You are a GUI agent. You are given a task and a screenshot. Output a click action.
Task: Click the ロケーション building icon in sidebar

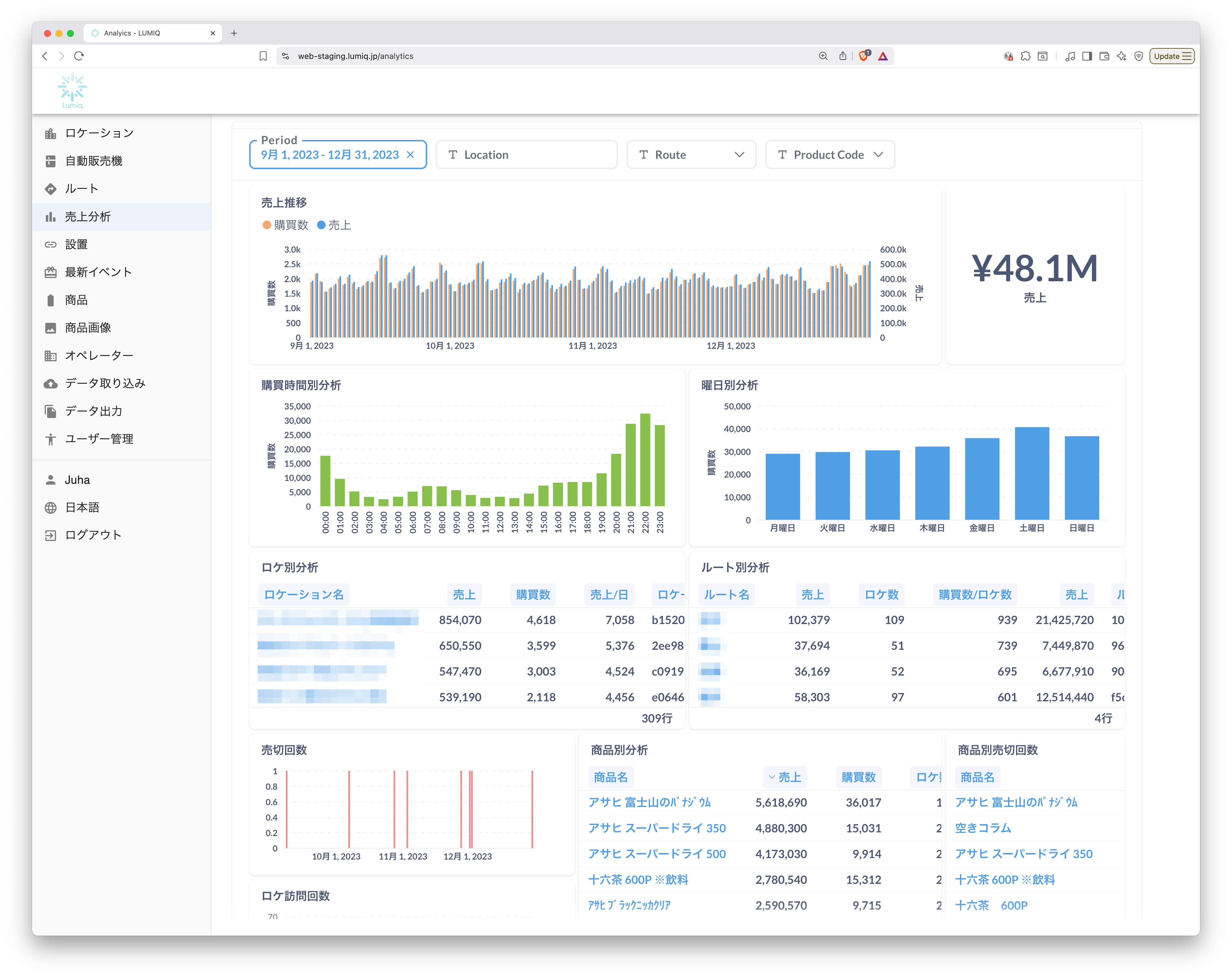click(50, 133)
